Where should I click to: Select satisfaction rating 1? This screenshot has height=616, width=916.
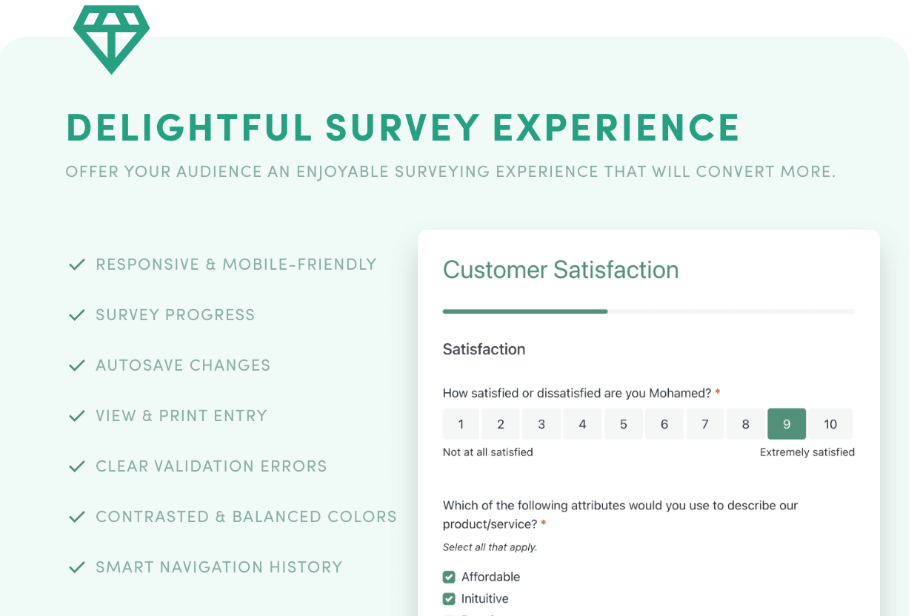point(461,424)
